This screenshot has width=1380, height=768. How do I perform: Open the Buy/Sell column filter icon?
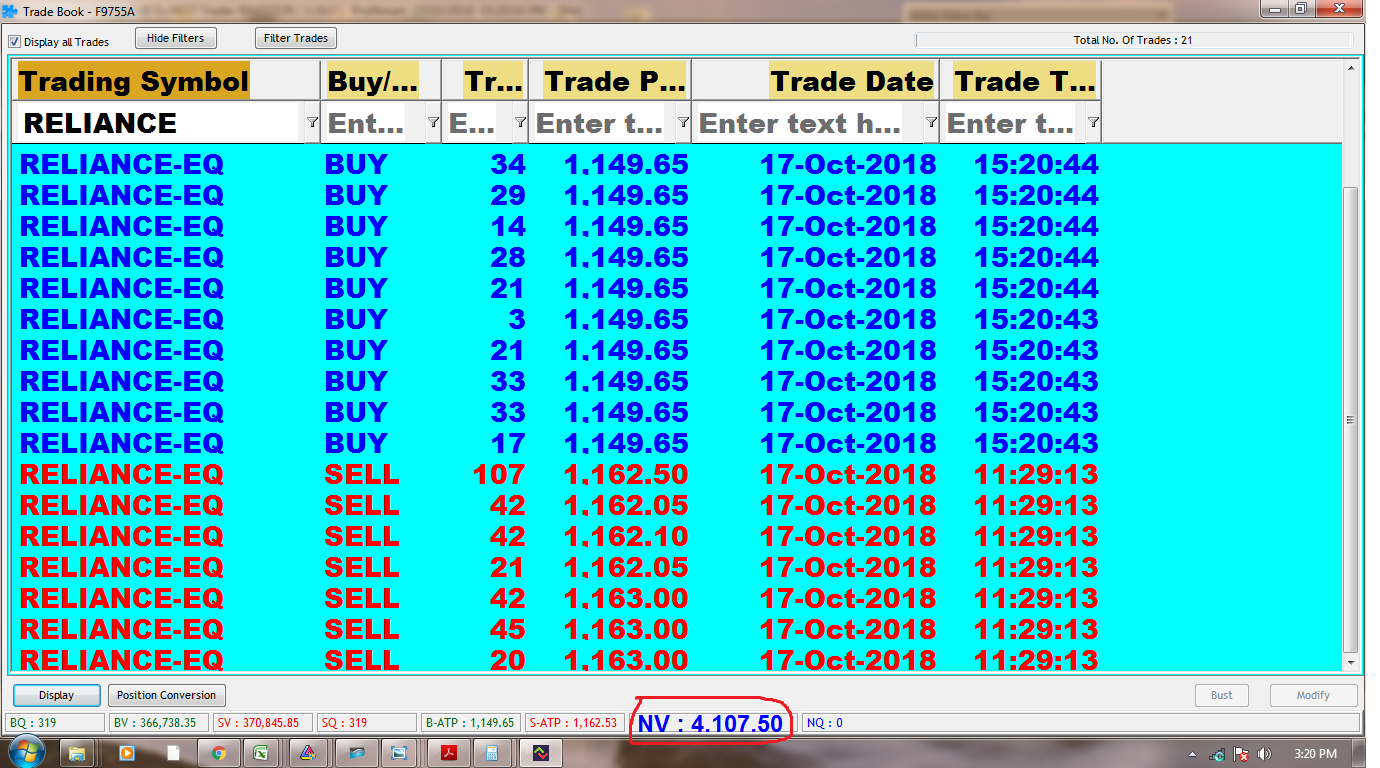tap(433, 122)
